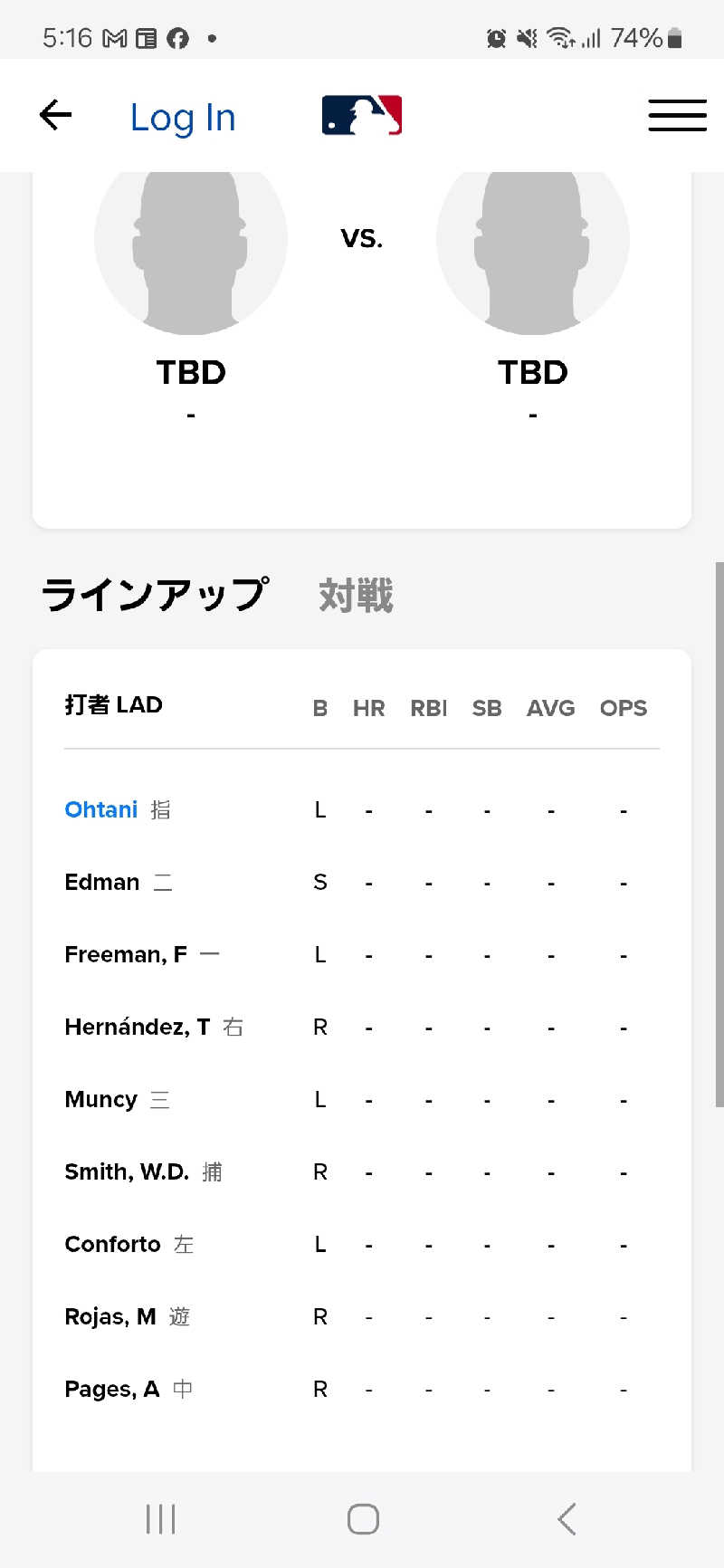Tap the MLB logo
The height and width of the screenshot is (1568, 724).
click(x=362, y=115)
